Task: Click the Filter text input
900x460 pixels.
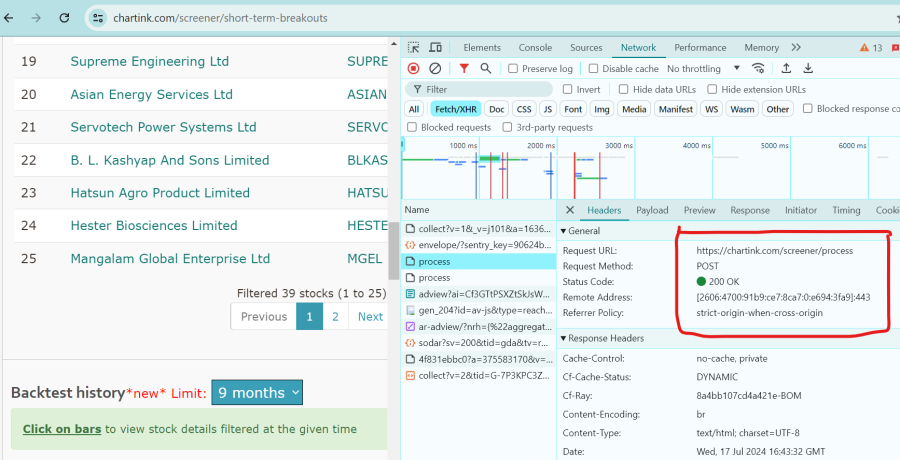Action: coord(479,90)
